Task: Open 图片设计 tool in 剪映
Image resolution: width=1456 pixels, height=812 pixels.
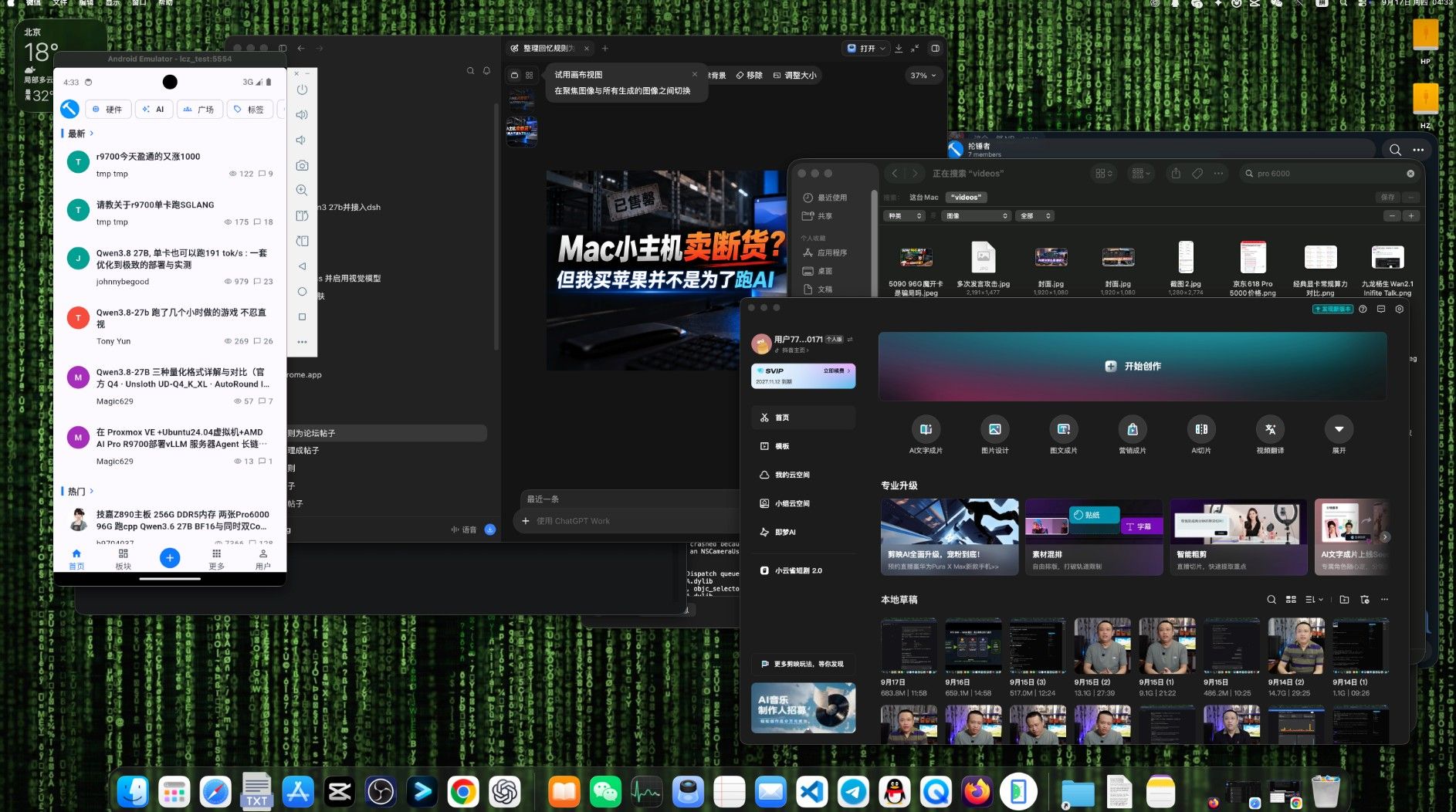Action: pos(994,435)
